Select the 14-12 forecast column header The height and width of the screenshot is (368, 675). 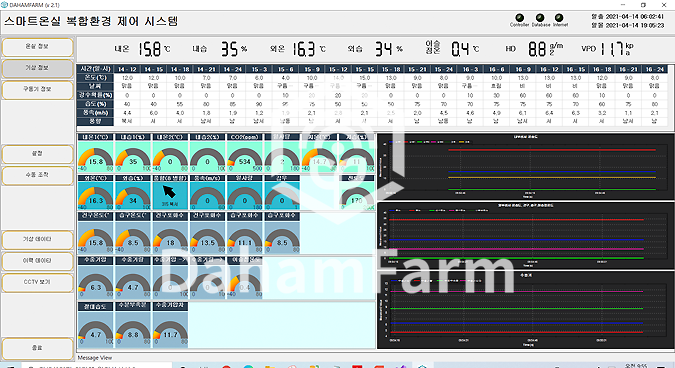(127, 69)
